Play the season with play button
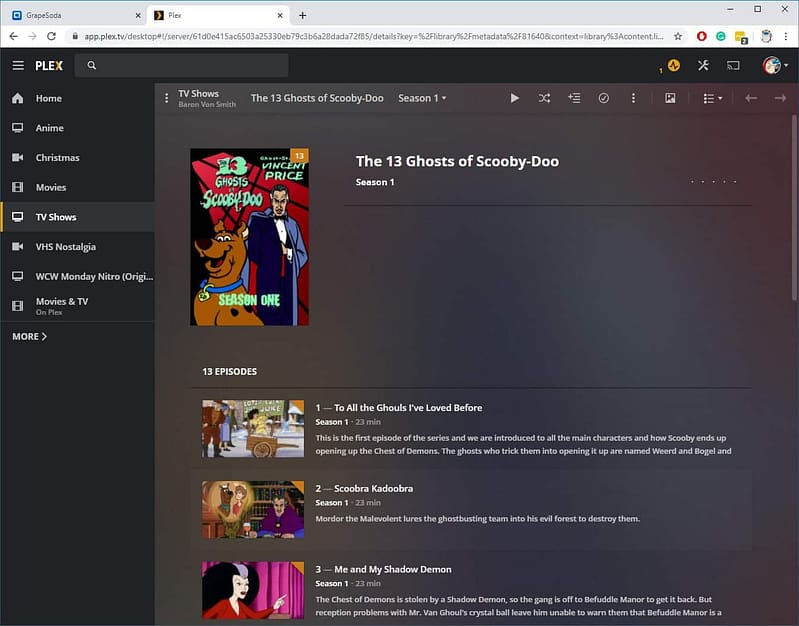 [x=515, y=98]
